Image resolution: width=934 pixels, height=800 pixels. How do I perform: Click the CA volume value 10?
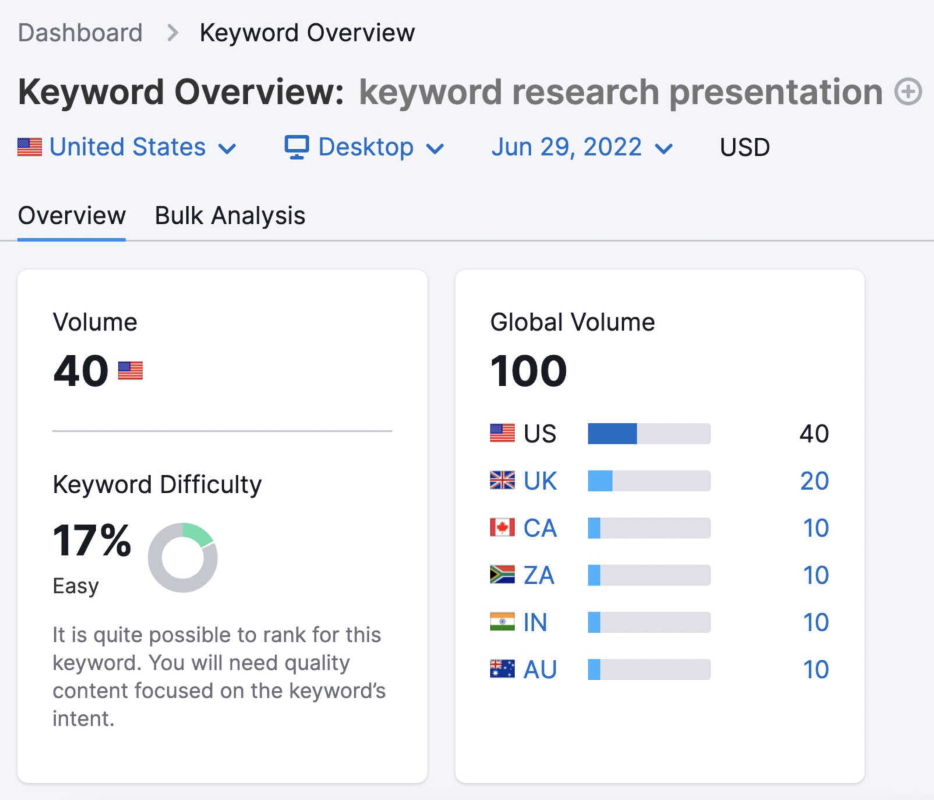coord(815,528)
